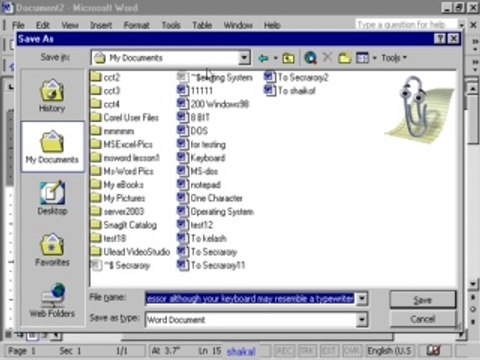Select the MSExcel-Pics folder
Screen dimensions: 480x360
tap(122, 144)
